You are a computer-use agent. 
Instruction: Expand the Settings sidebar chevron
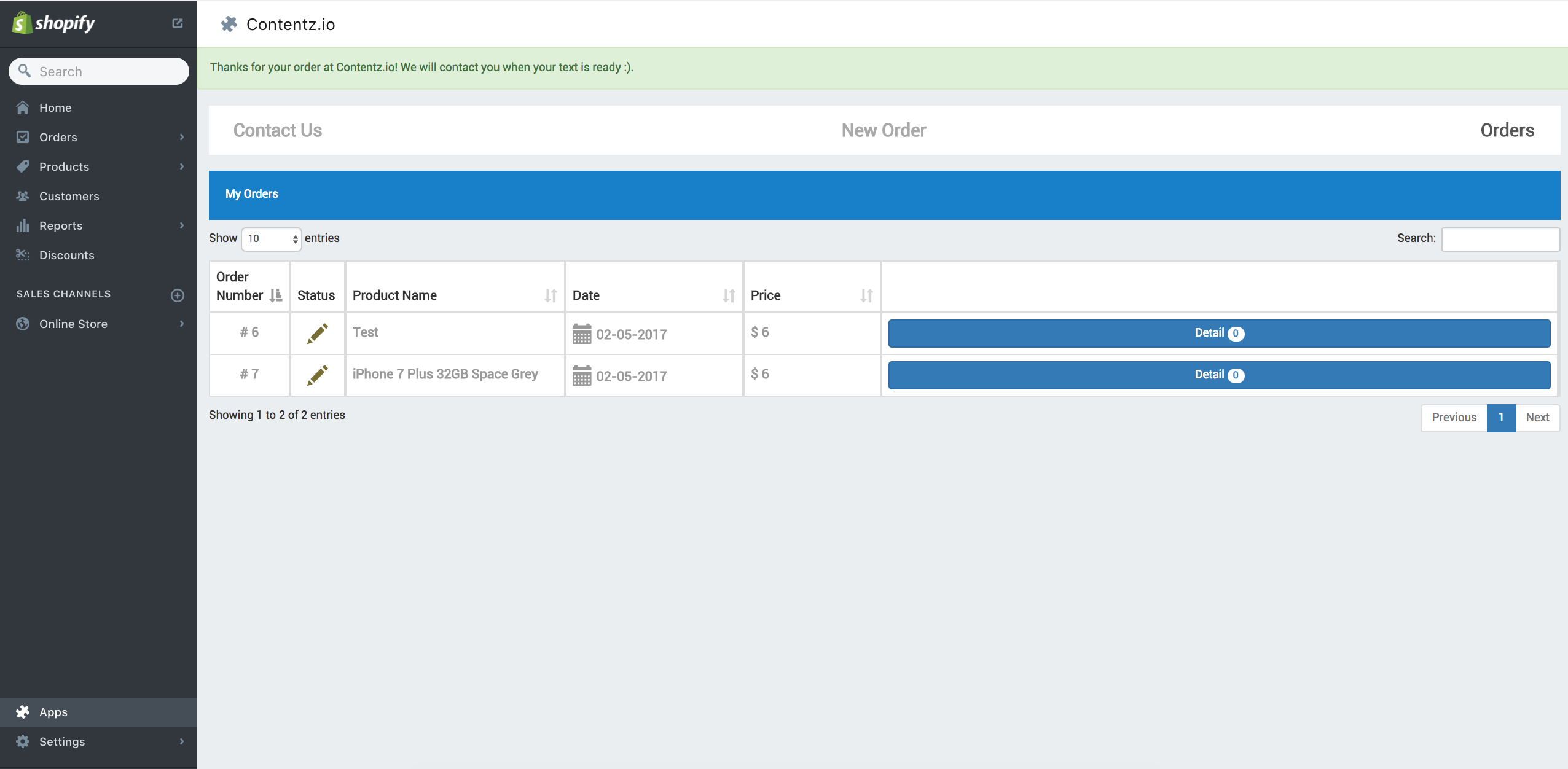(182, 741)
